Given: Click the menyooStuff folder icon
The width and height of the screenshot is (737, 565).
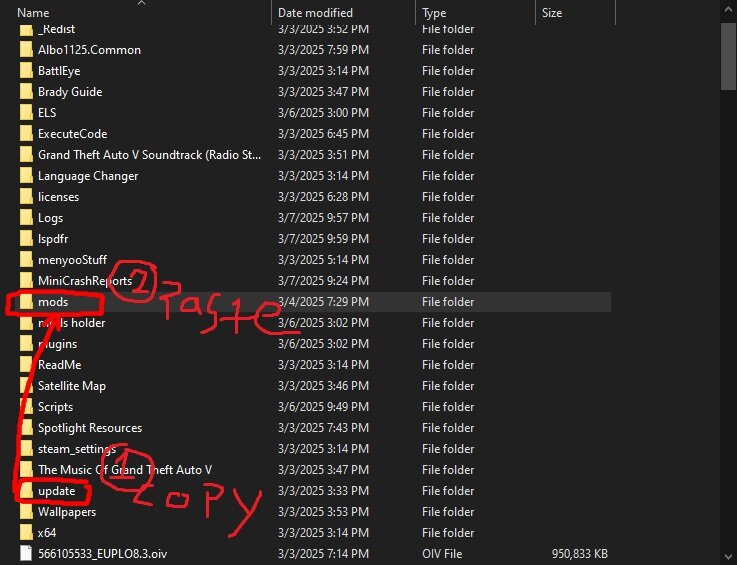Looking at the screenshot, I should coord(26,260).
